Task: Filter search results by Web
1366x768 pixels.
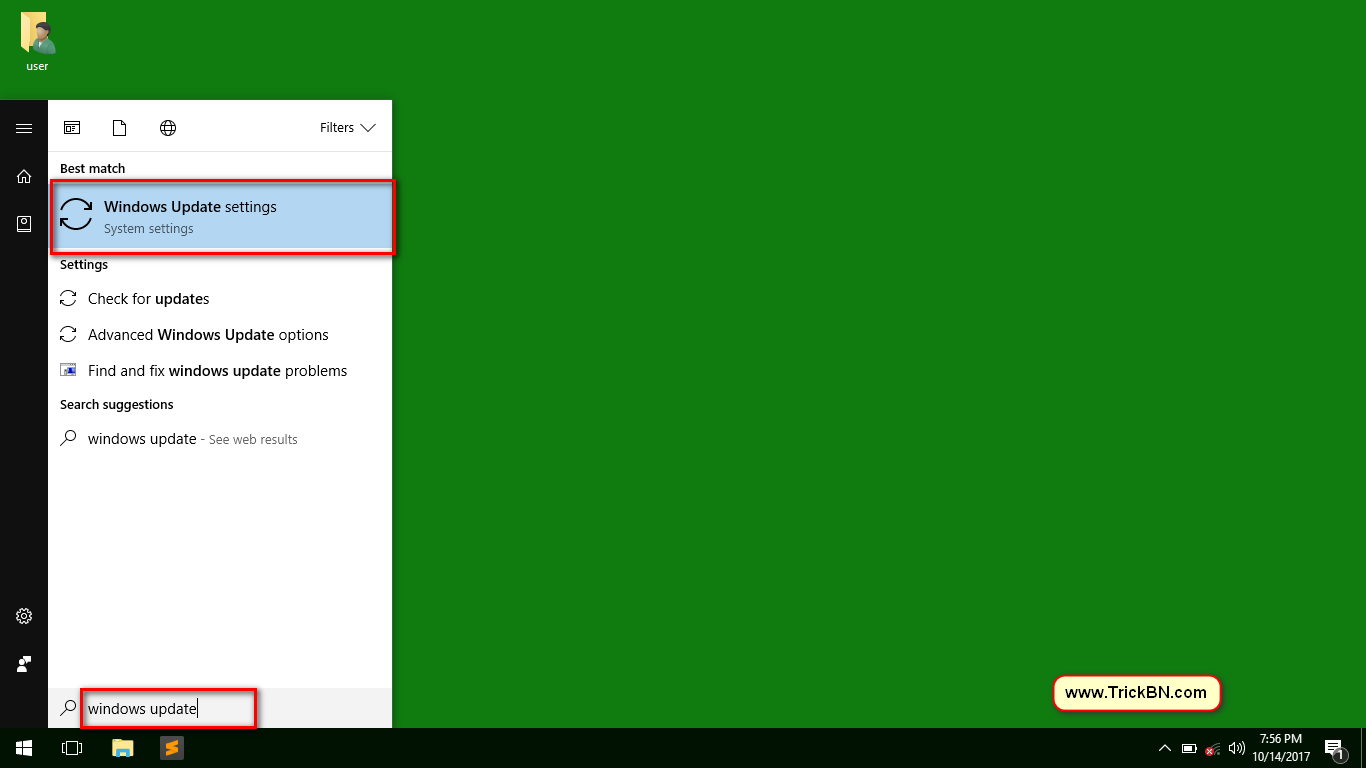Action: click(168, 128)
